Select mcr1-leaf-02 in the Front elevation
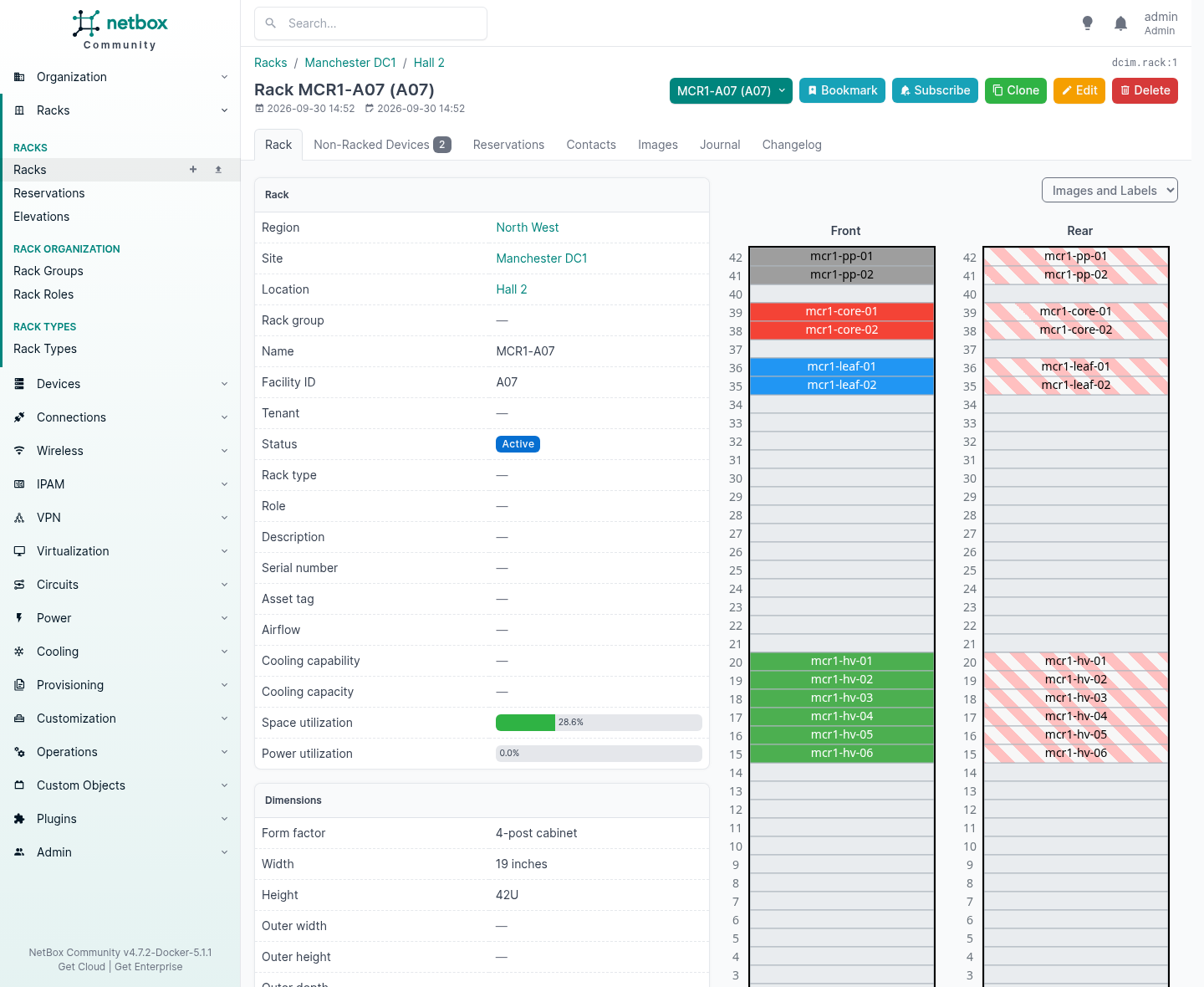The width and height of the screenshot is (1204, 987). tap(842, 385)
